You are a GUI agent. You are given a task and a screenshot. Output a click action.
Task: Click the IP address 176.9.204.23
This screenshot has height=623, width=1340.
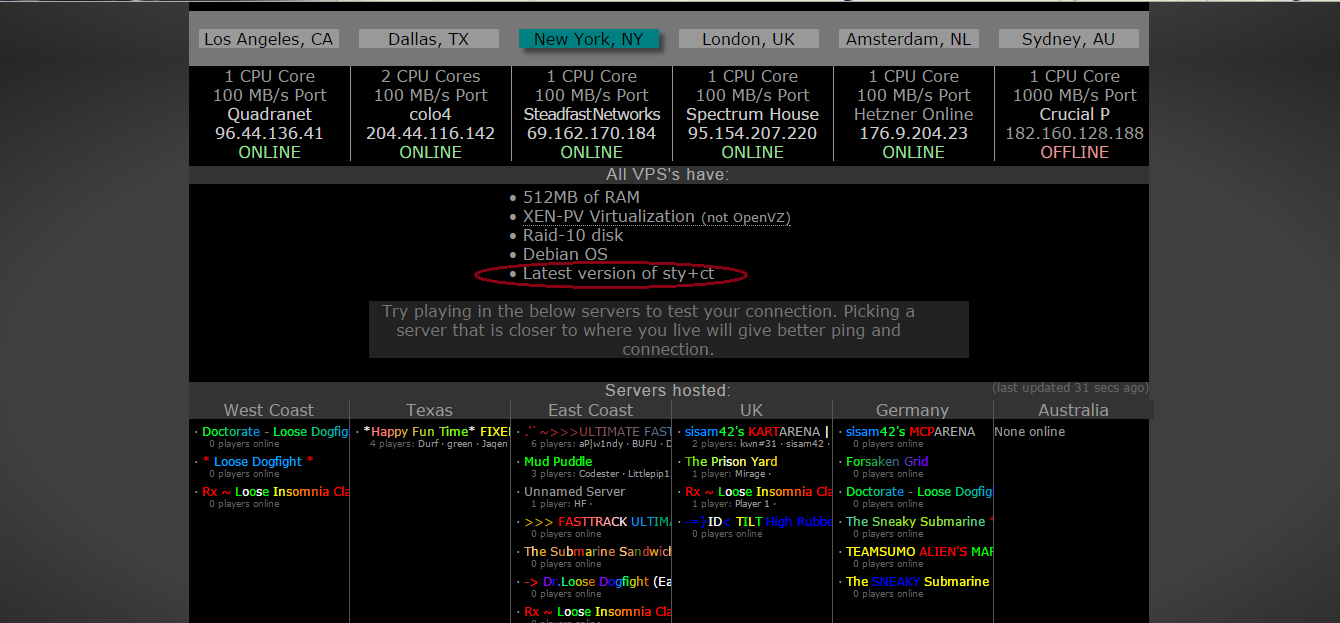913,133
